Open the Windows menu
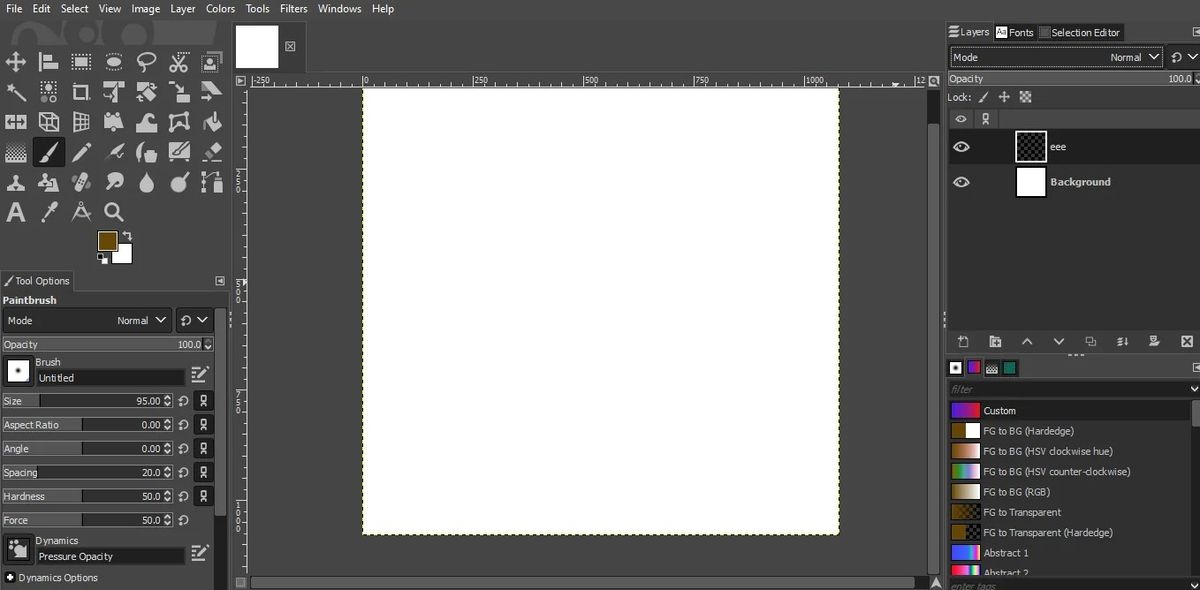This screenshot has width=1200, height=590. click(340, 8)
